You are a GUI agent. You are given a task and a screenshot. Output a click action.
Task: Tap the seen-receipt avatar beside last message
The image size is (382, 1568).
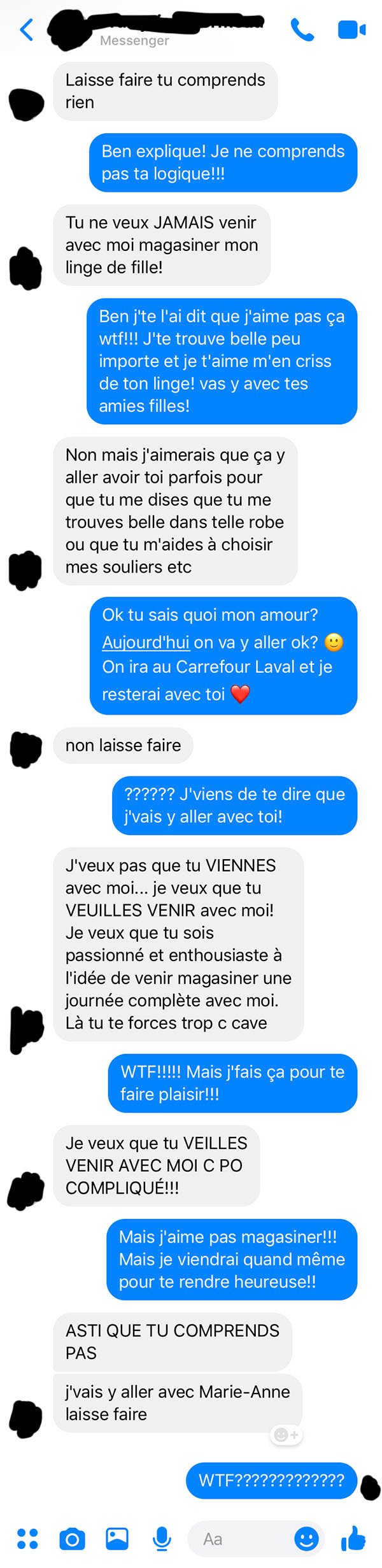(x=370, y=1488)
